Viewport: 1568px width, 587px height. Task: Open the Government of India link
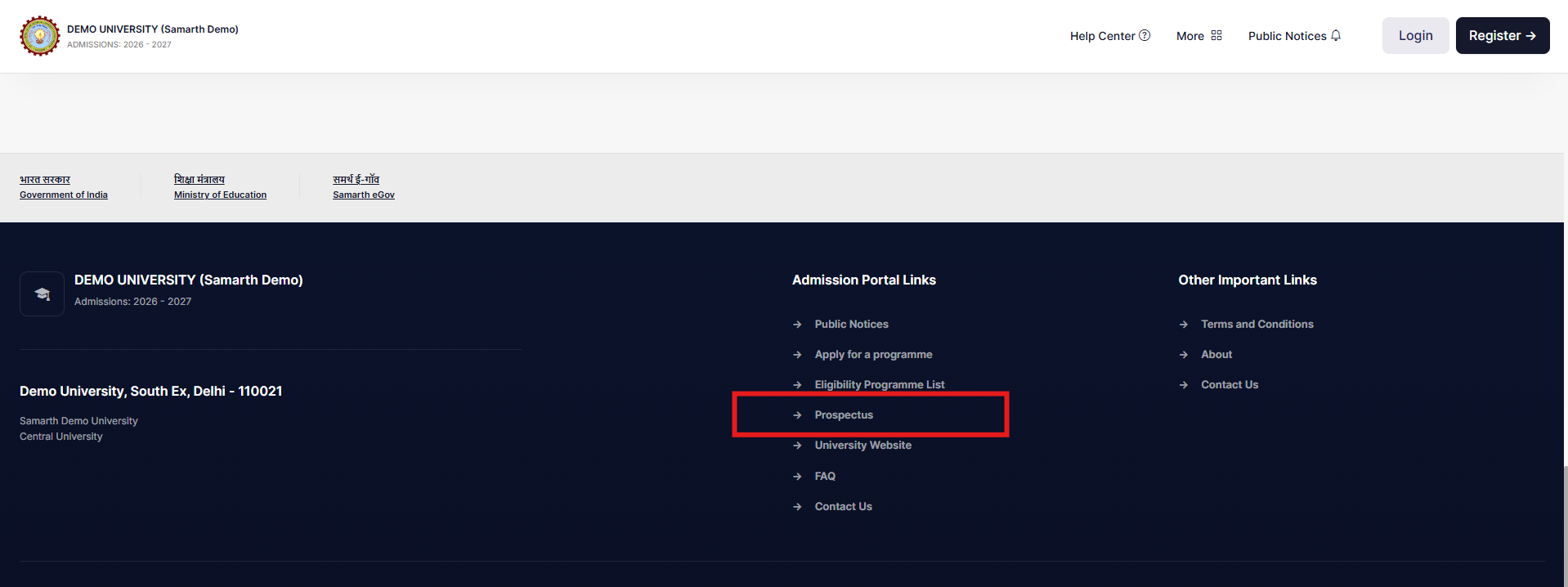click(x=64, y=195)
